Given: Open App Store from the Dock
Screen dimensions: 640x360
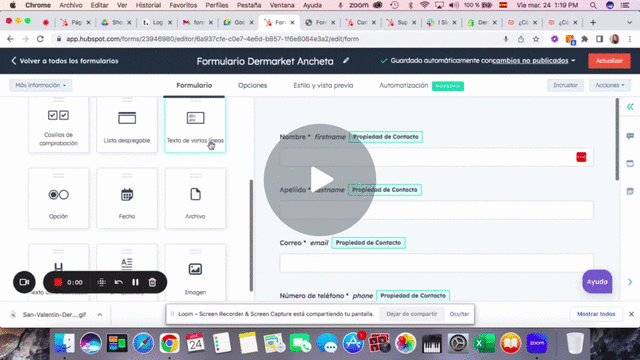Looking at the screenshot, I should click(353, 343).
